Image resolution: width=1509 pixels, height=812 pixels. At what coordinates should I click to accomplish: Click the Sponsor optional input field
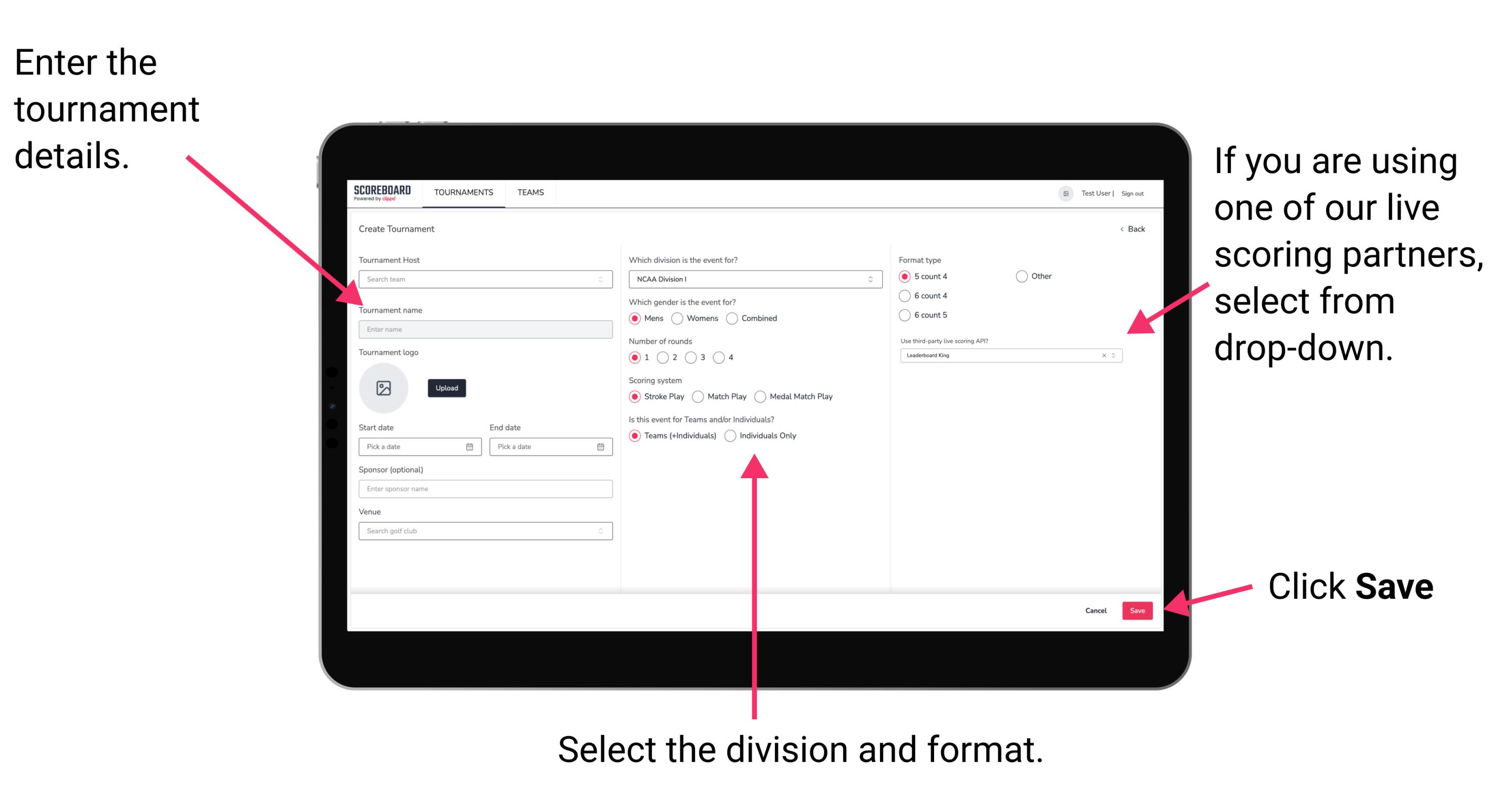coord(483,489)
